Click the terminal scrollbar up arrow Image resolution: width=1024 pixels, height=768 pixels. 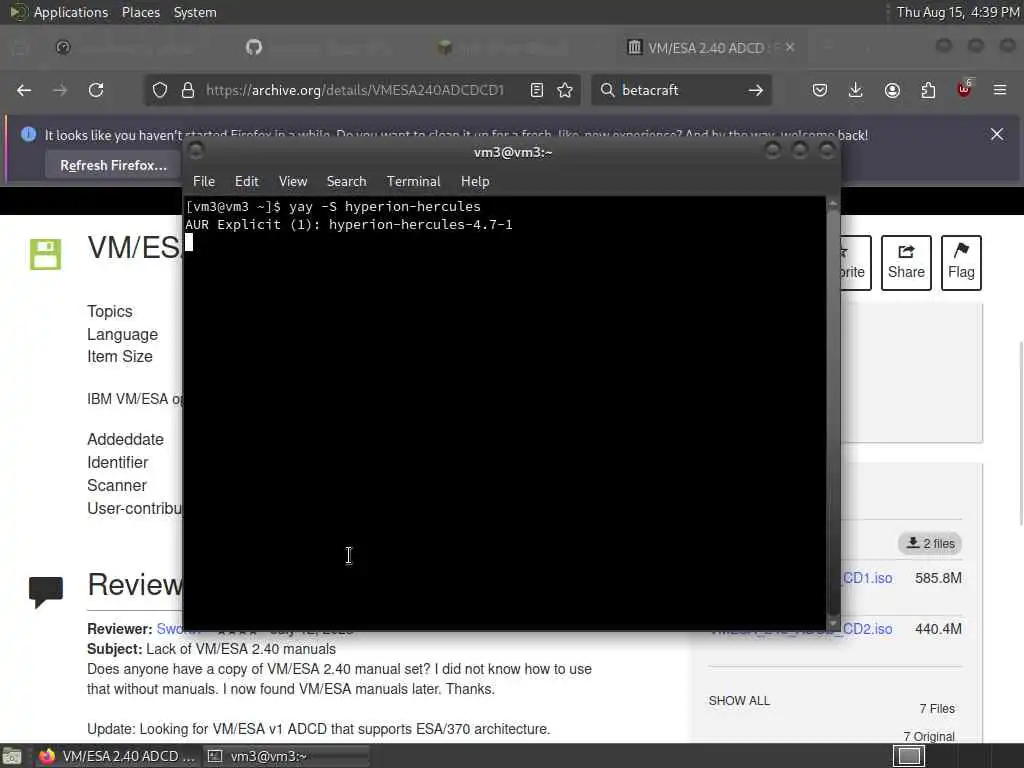[833, 204]
